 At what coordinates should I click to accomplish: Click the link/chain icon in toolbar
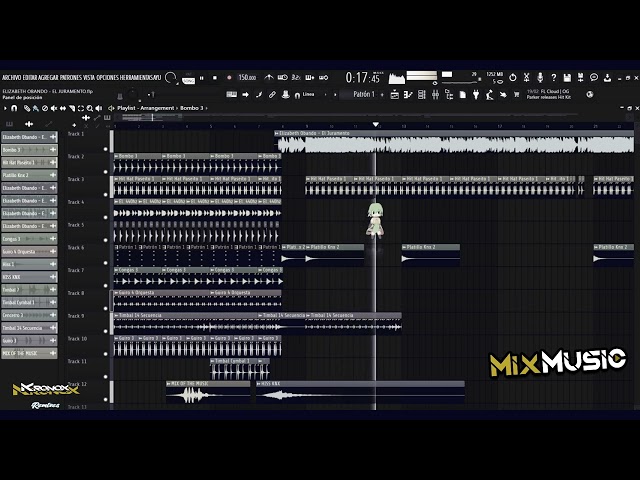272,95
